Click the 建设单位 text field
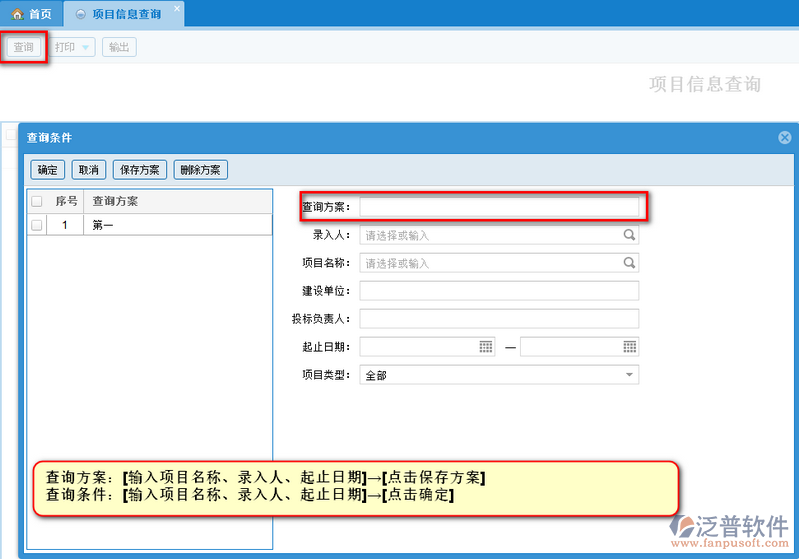This screenshot has width=799, height=559. 498,291
